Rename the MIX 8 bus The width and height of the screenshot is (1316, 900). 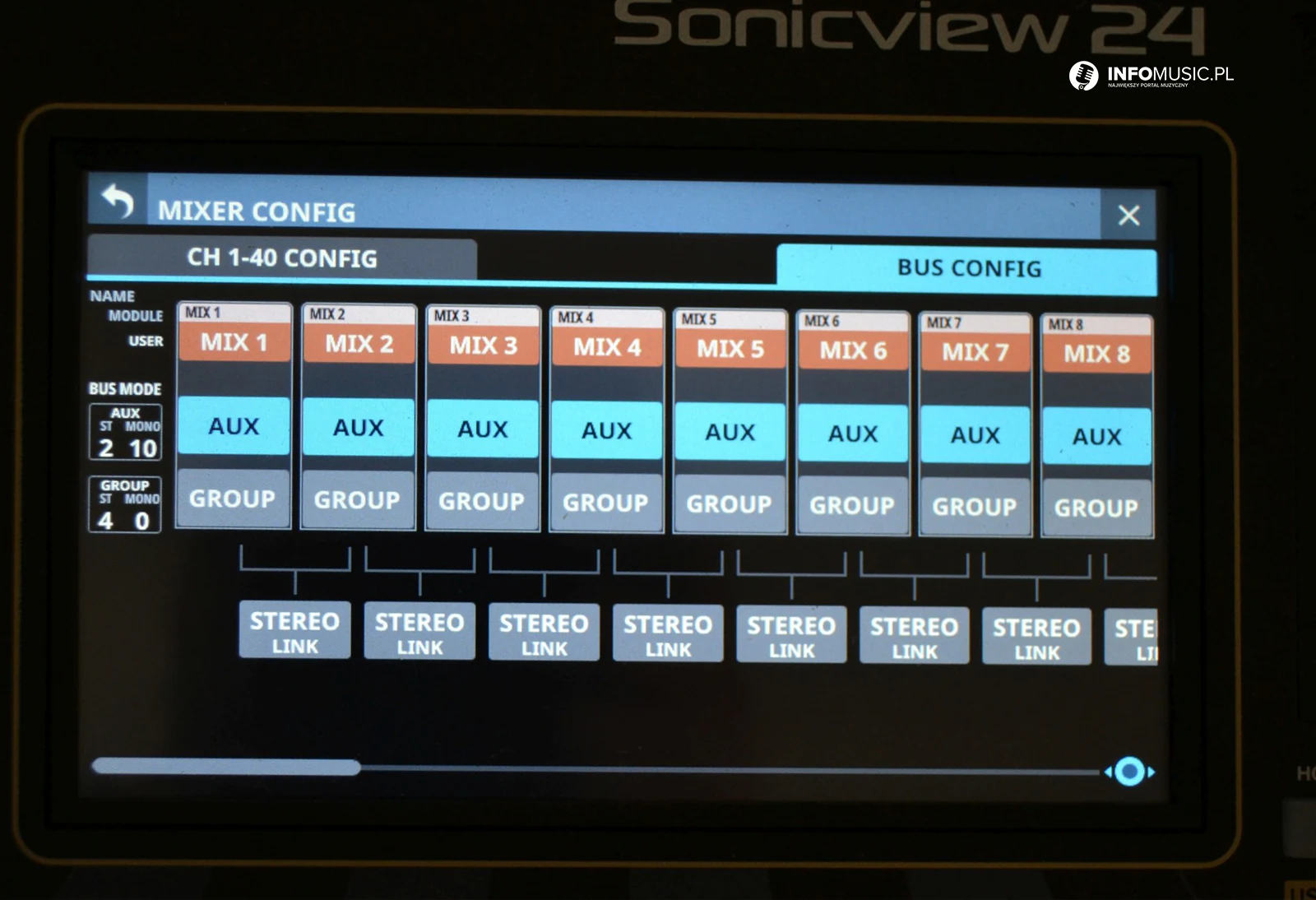coord(1096,355)
